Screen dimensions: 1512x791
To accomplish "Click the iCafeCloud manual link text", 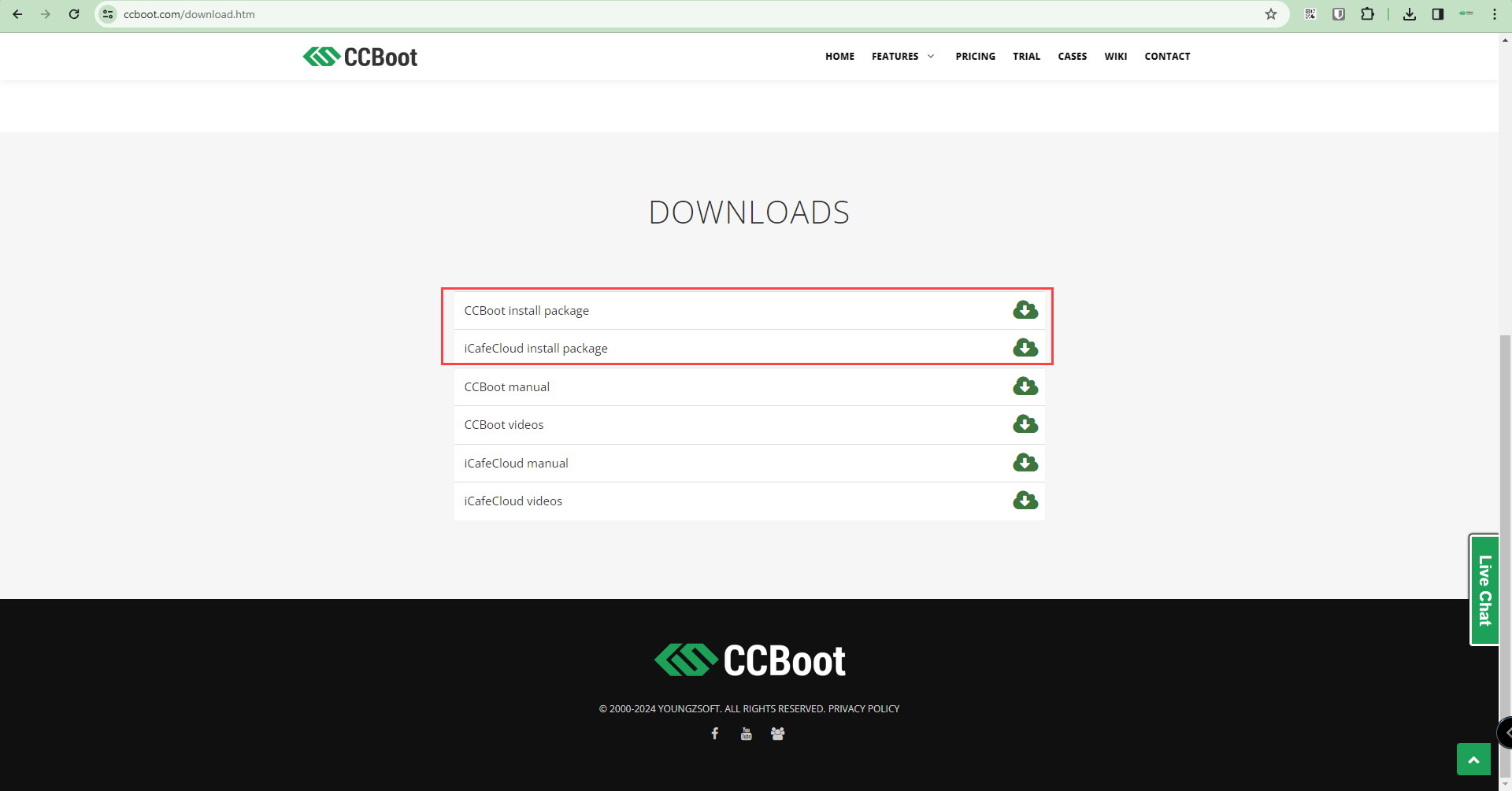I will (517, 464).
